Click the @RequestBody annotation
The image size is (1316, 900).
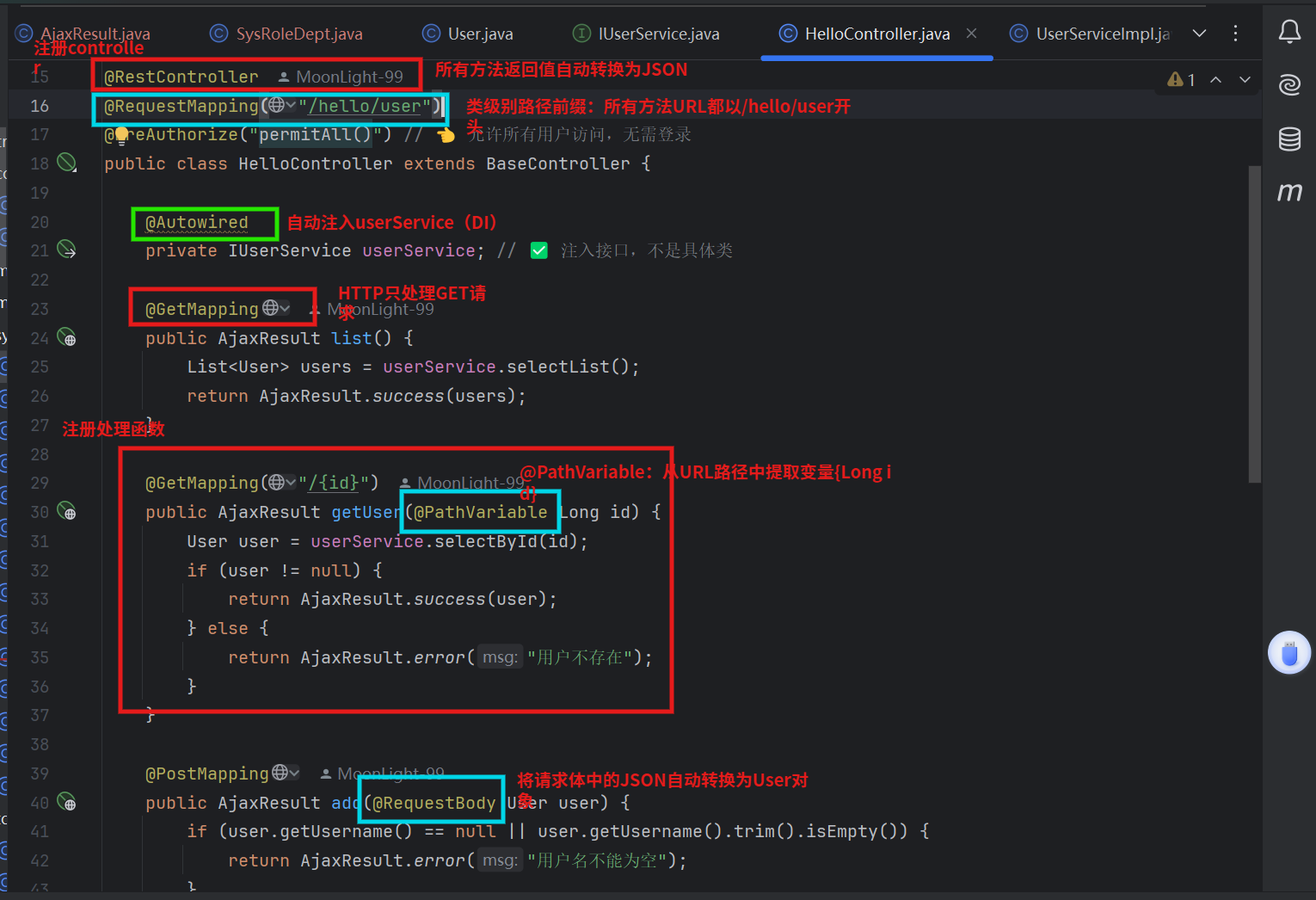pos(434,803)
